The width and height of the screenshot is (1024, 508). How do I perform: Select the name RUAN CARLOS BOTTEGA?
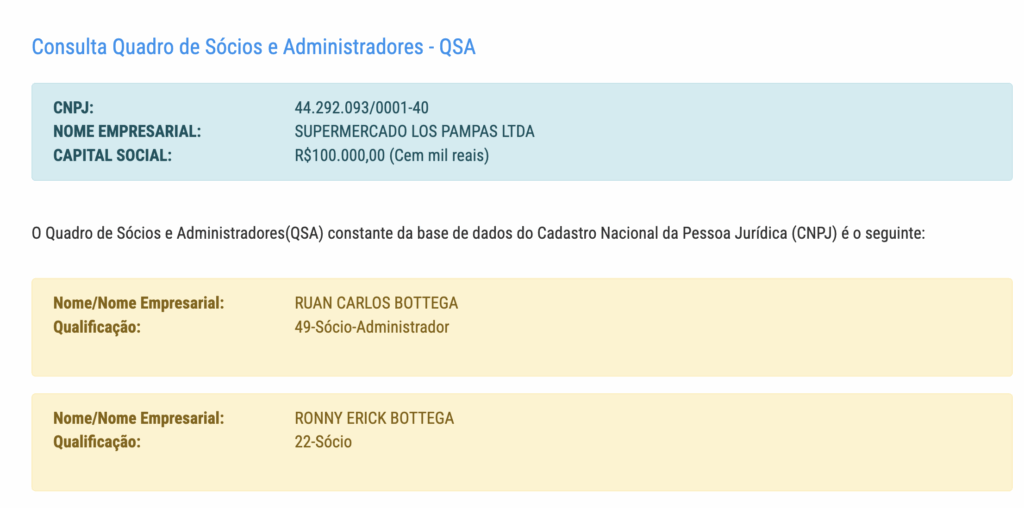click(x=376, y=304)
